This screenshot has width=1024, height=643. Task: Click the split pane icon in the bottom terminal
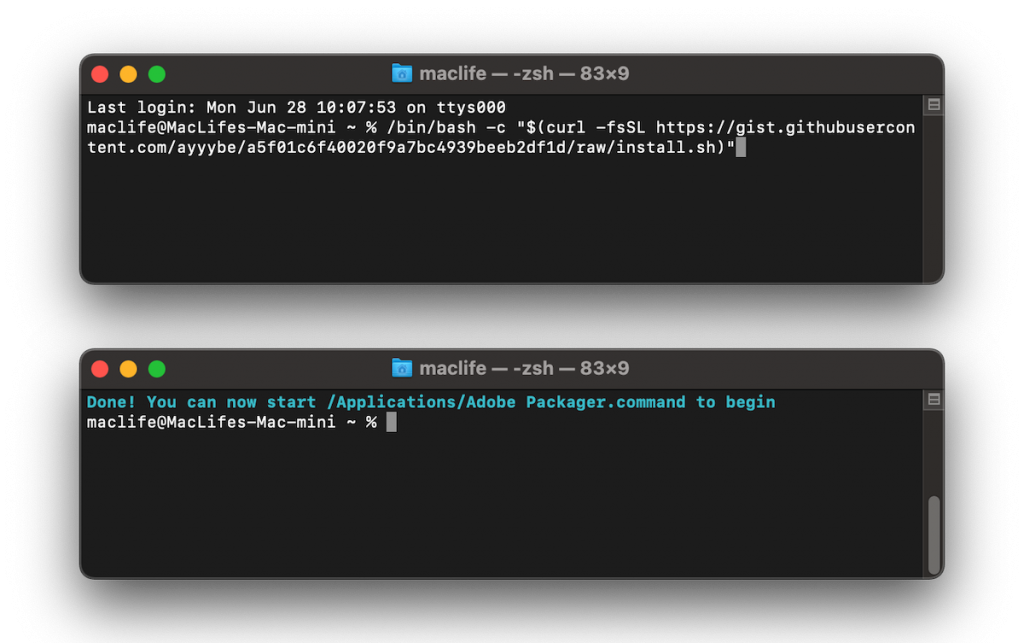point(933,400)
